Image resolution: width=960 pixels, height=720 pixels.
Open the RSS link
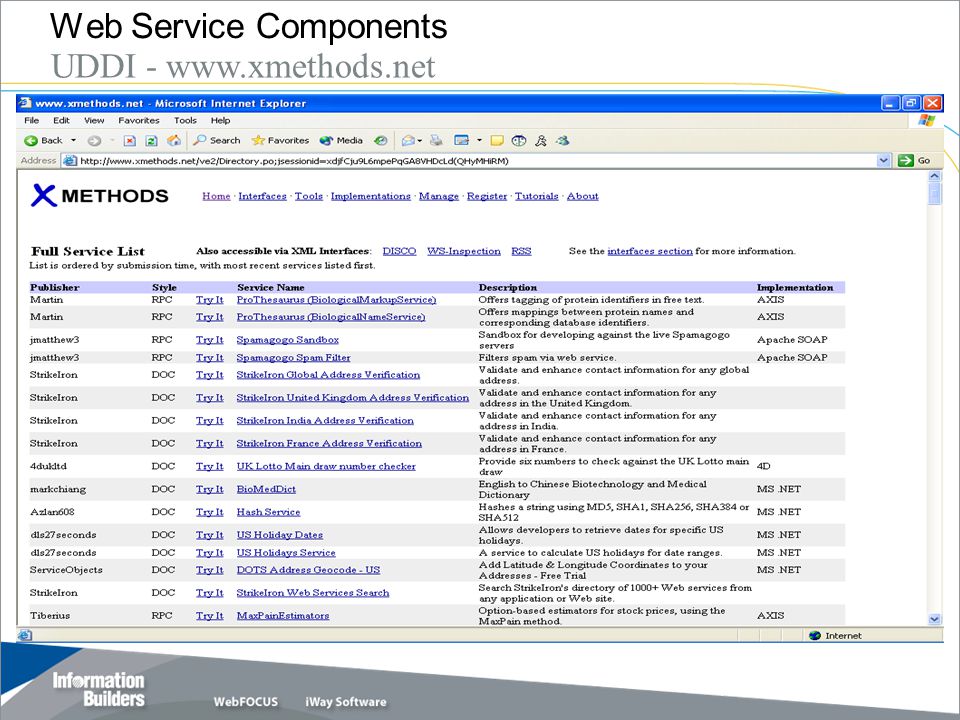click(x=521, y=251)
